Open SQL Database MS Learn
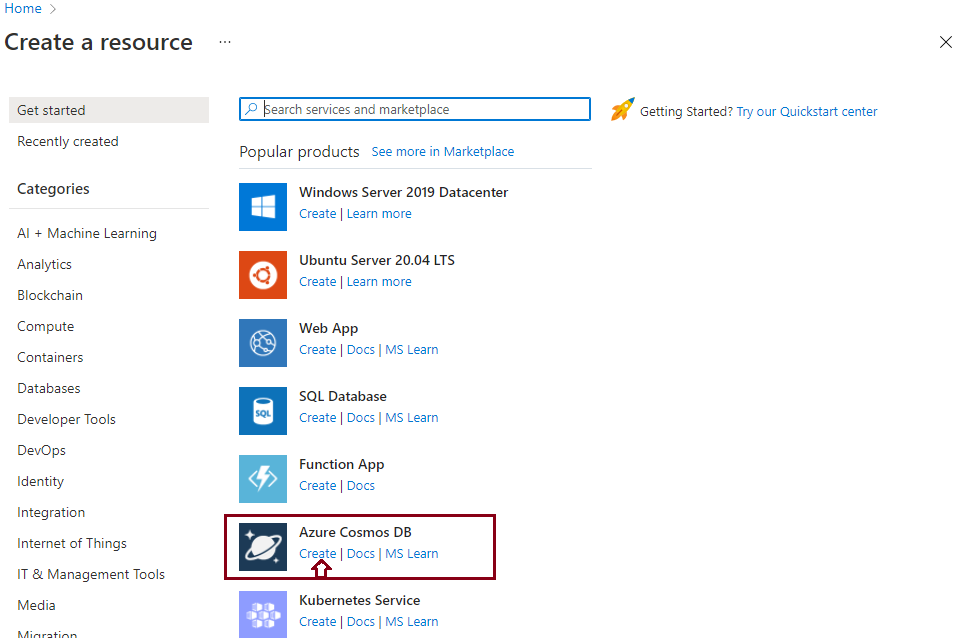The image size is (960, 638). coord(411,418)
